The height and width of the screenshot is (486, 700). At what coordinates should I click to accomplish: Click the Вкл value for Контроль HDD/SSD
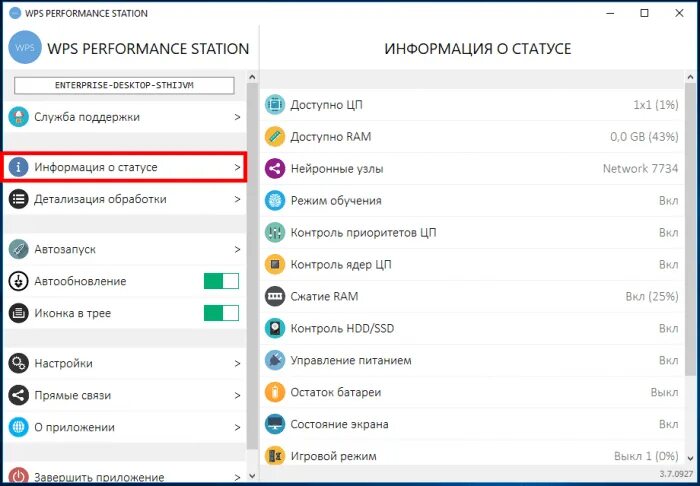(669, 328)
